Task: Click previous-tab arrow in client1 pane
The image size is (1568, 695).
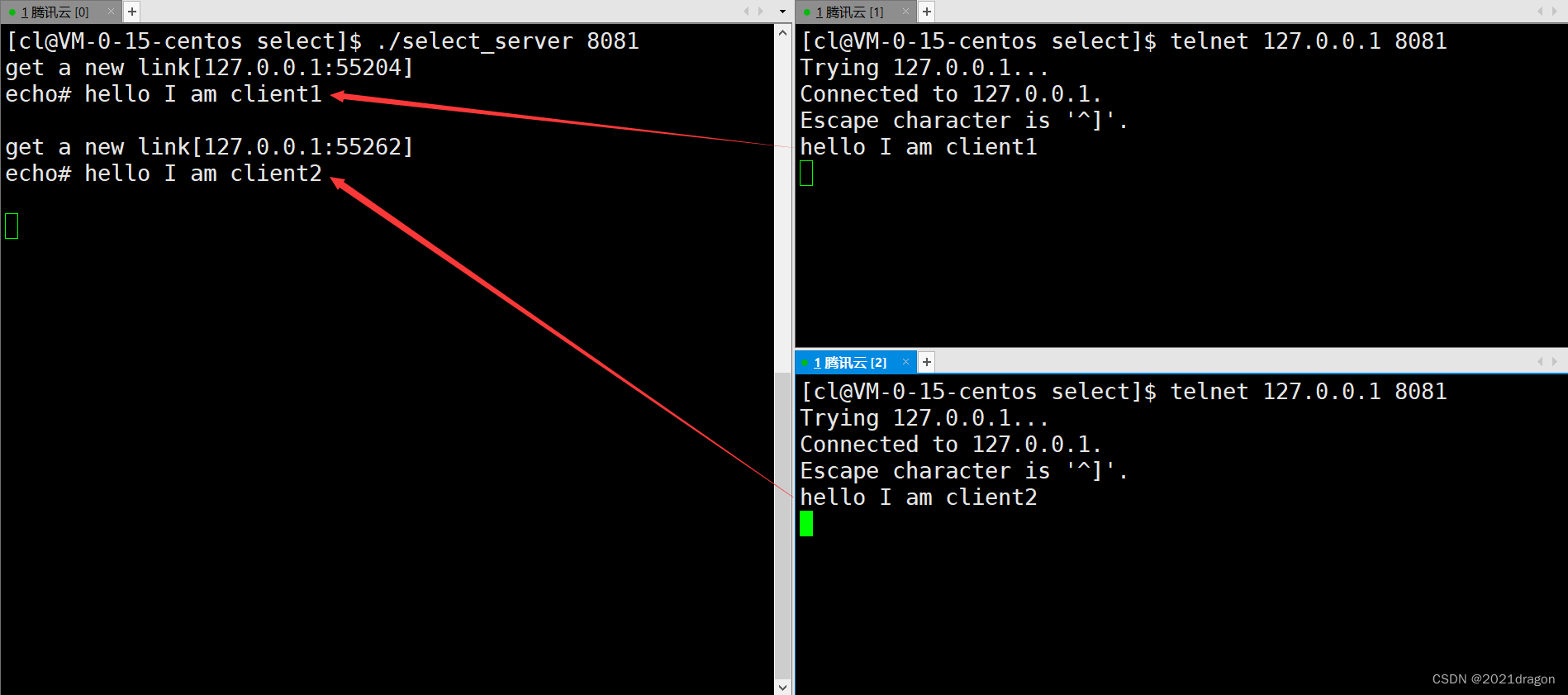Action: (x=1540, y=12)
